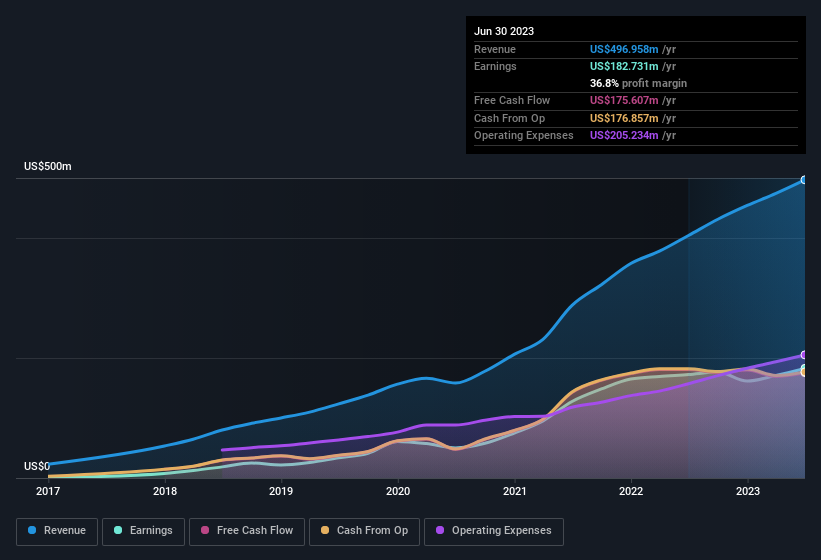Toggle the Free Cash Flow legend button

tap(247, 531)
